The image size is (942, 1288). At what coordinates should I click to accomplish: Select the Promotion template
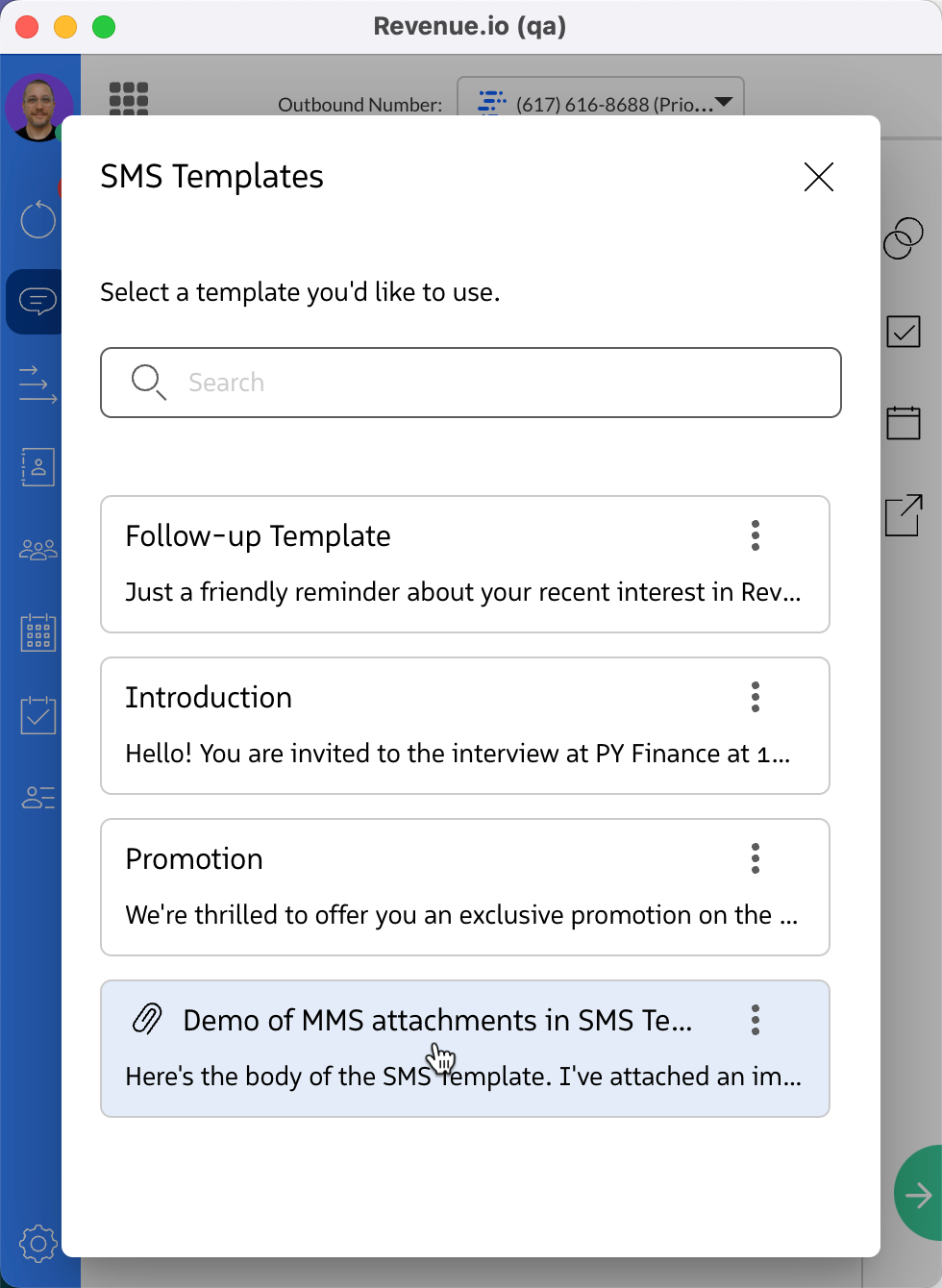pyautogui.click(x=433, y=887)
